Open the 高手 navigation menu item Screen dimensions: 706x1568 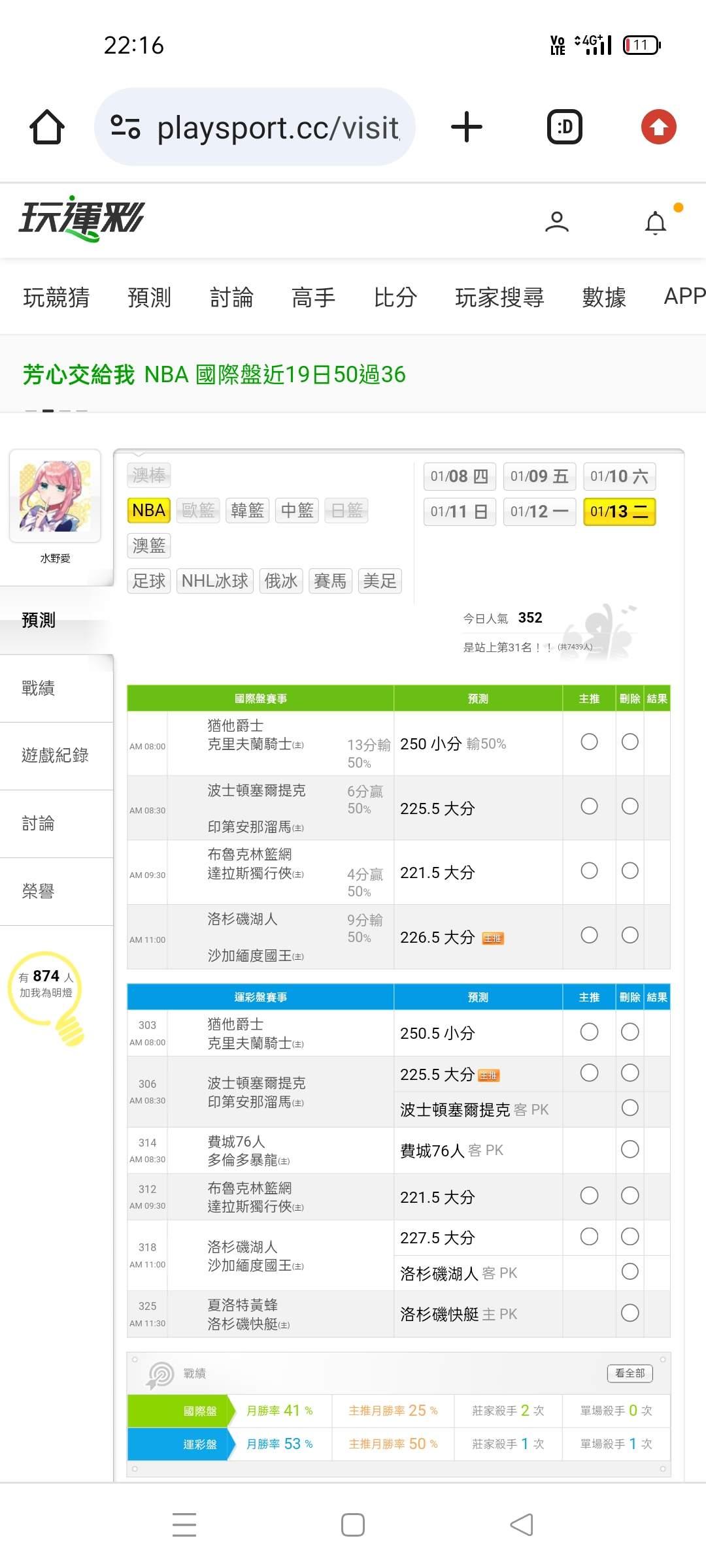point(313,297)
